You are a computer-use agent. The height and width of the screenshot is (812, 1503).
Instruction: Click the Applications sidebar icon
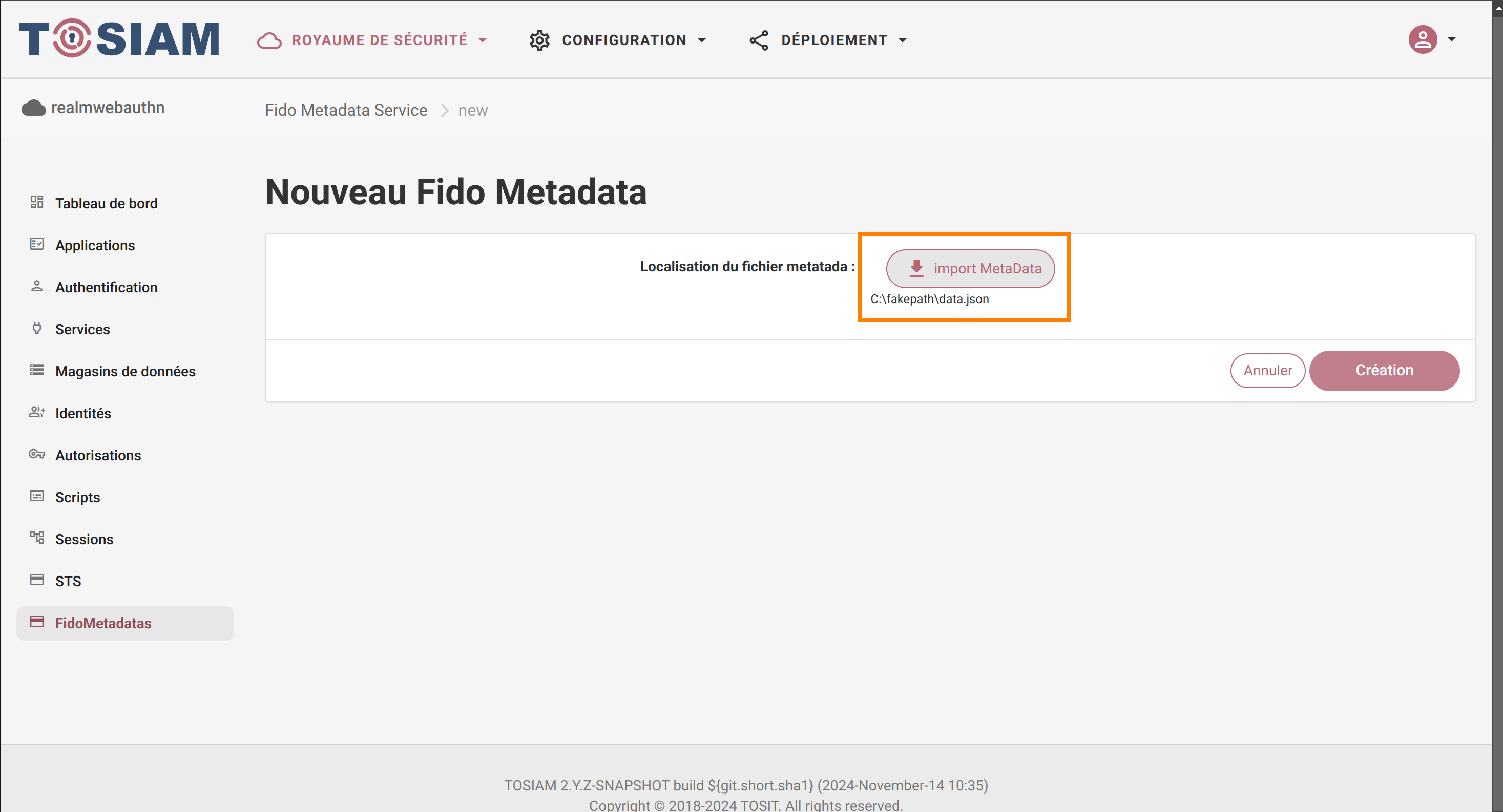click(37, 244)
